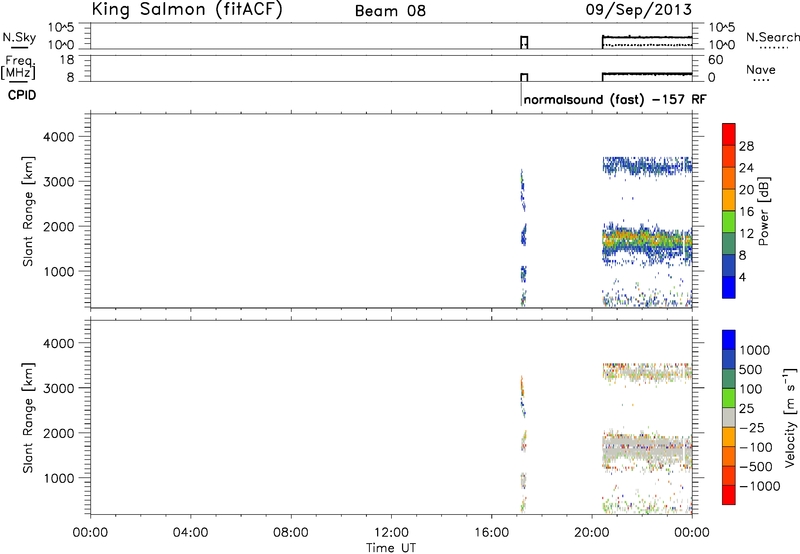Click the '04:00' time tick label
Screen dimensions: 800x554
(x=190, y=533)
